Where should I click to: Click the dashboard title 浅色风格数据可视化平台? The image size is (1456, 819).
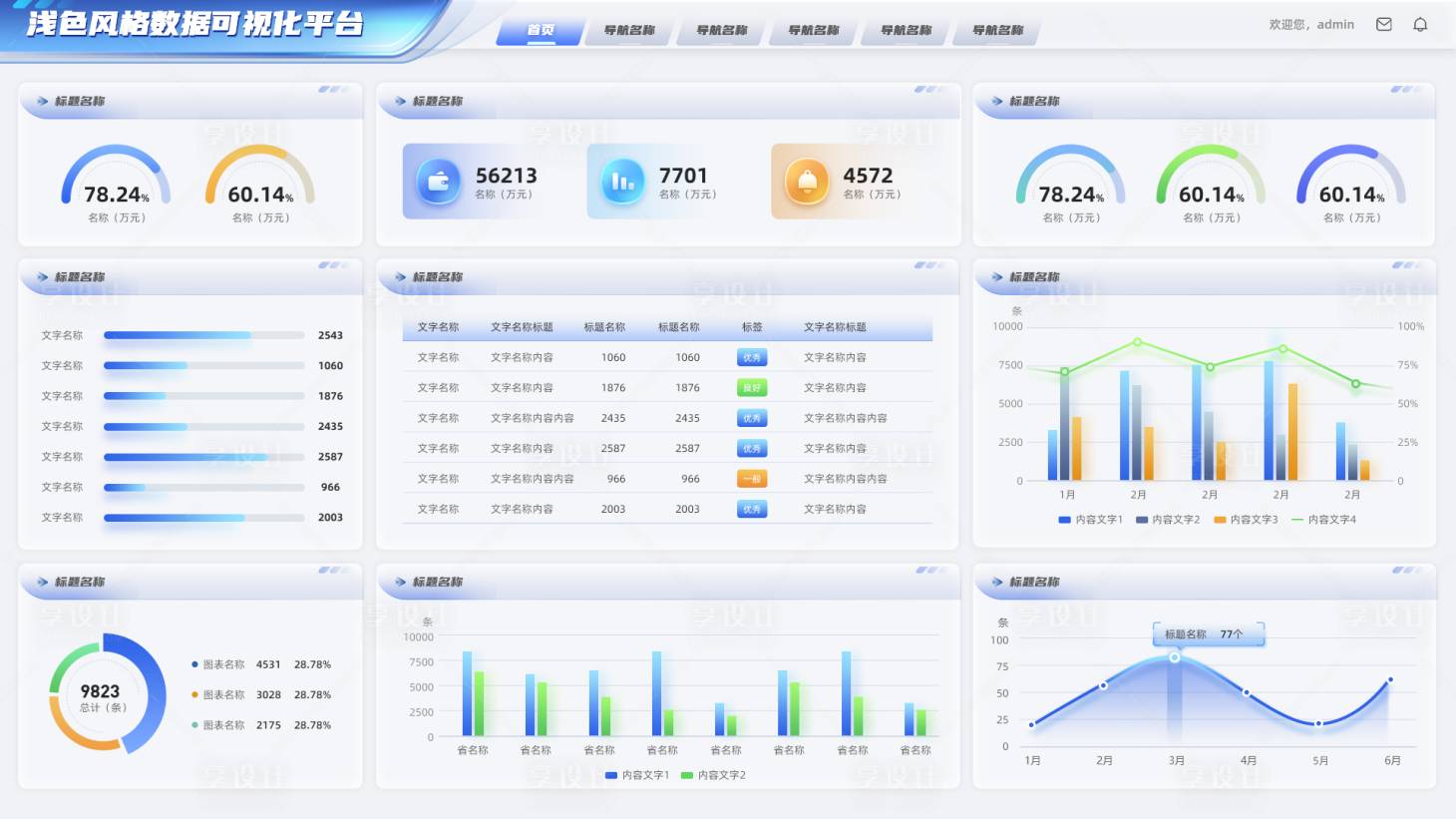(x=195, y=24)
